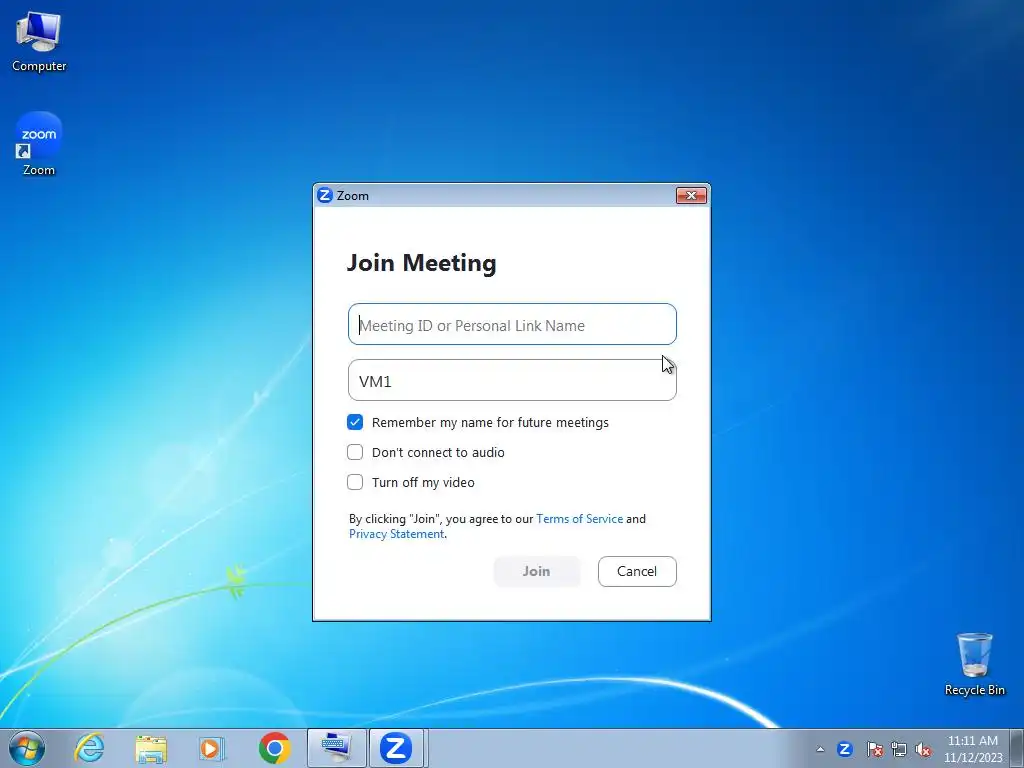Click the Action Center flag tray icon
The width and height of the screenshot is (1024, 768).
(x=874, y=749)
